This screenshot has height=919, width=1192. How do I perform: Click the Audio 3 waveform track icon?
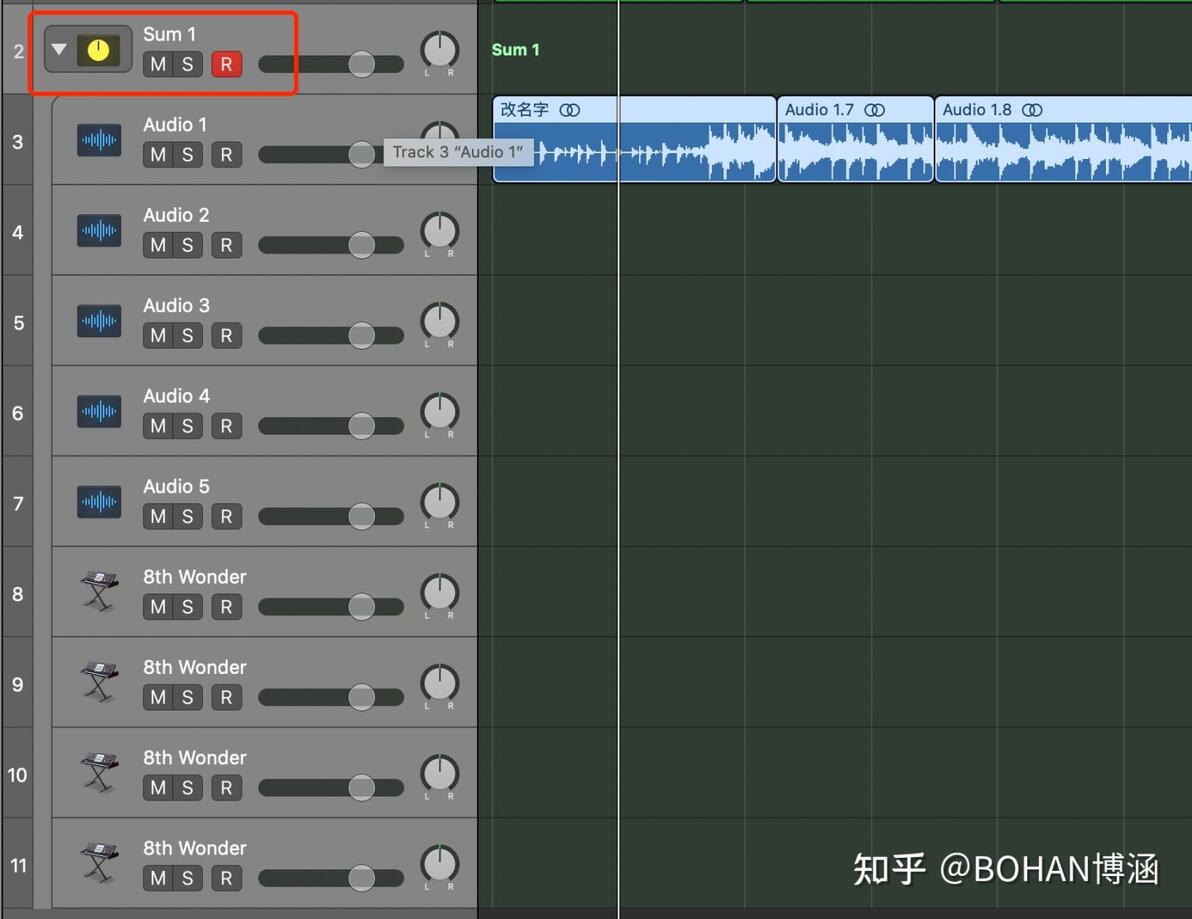pos(99,321)
